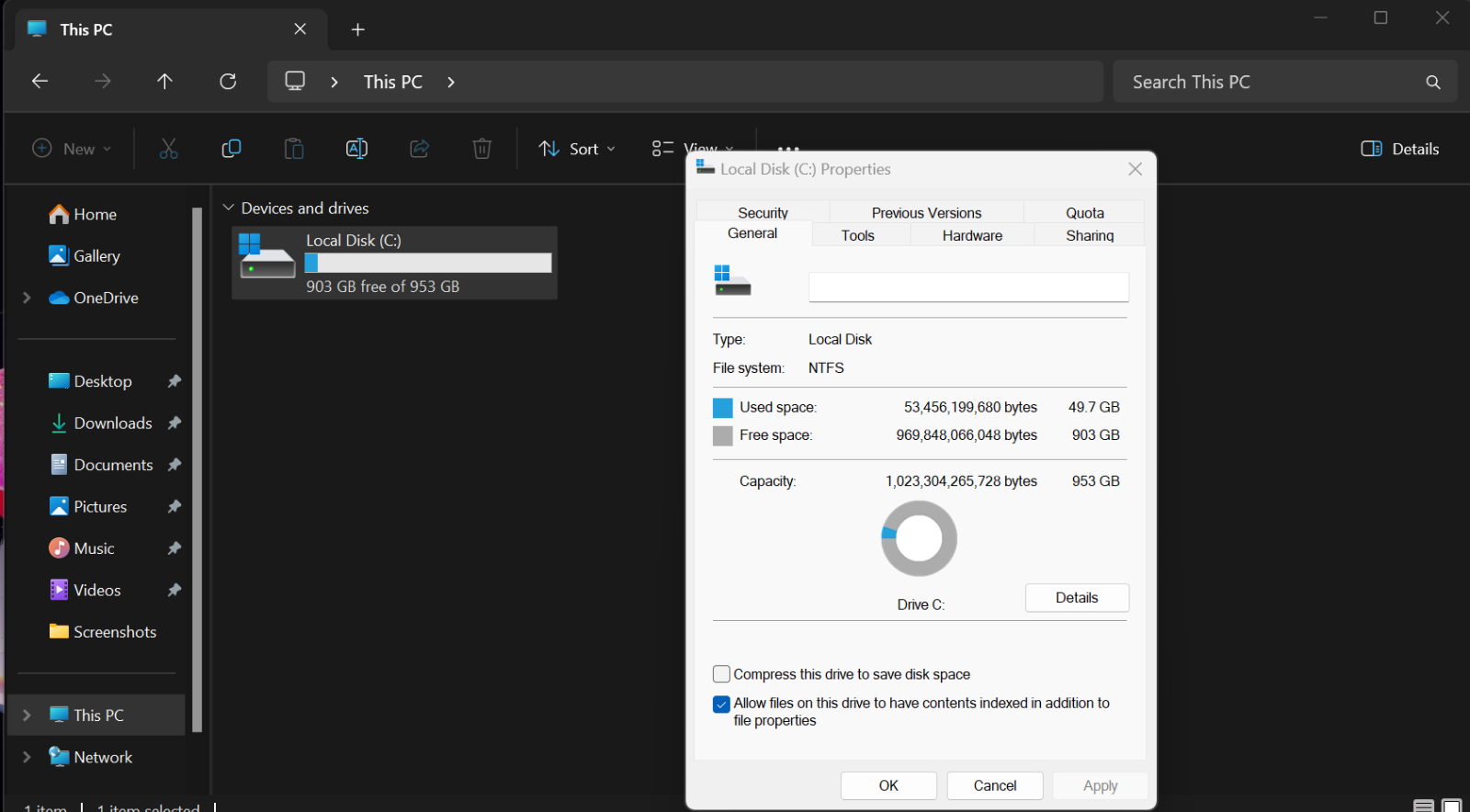Switch to large thumbnails view icon
Image resolution: width=1470 pixels, height=812 pixels.
[1452, 806]
